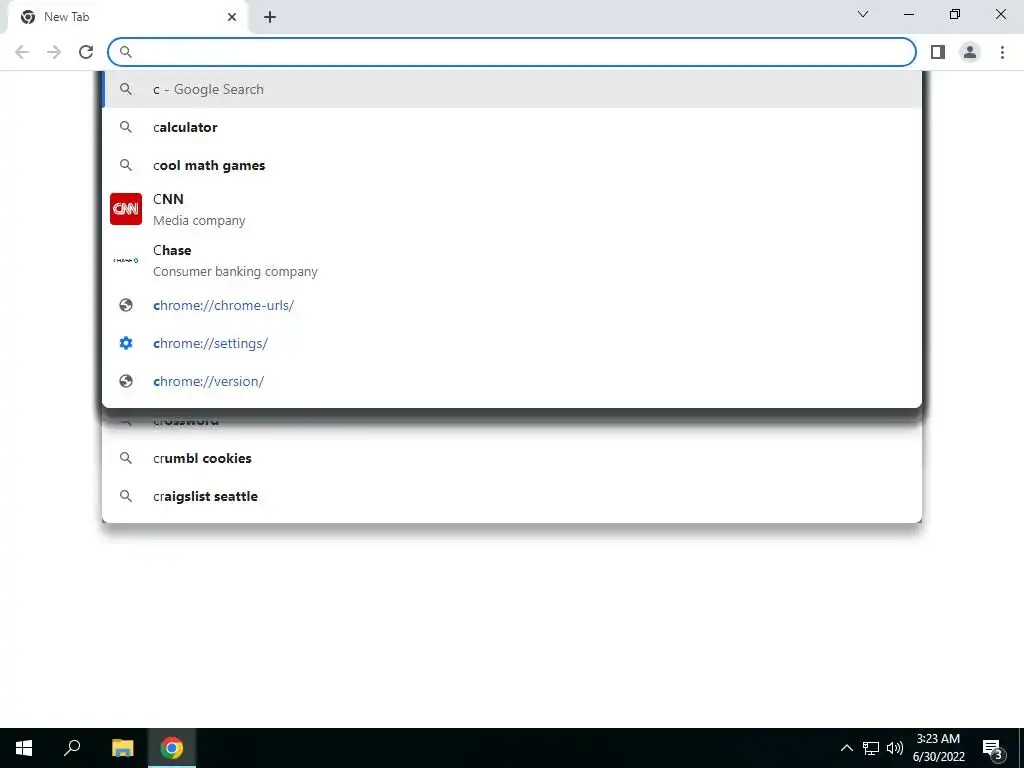Focus the address bar input
Screen dimensions: 1024x768
(x=512, y=52)
